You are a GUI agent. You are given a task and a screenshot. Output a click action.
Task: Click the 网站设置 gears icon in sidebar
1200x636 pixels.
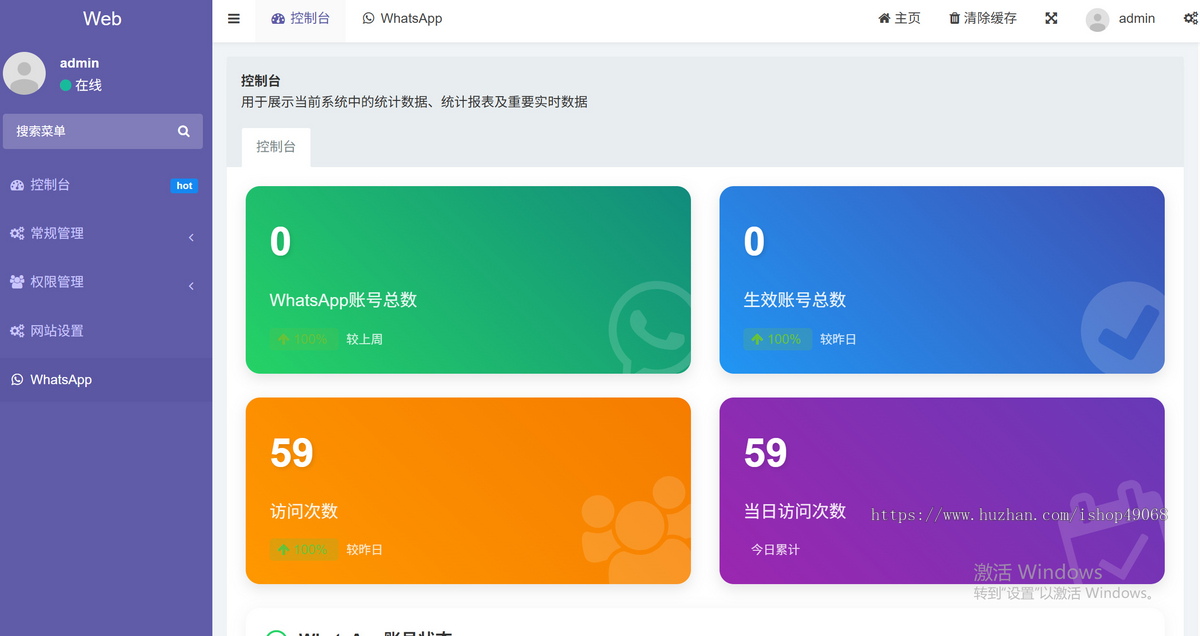point(17,331)
